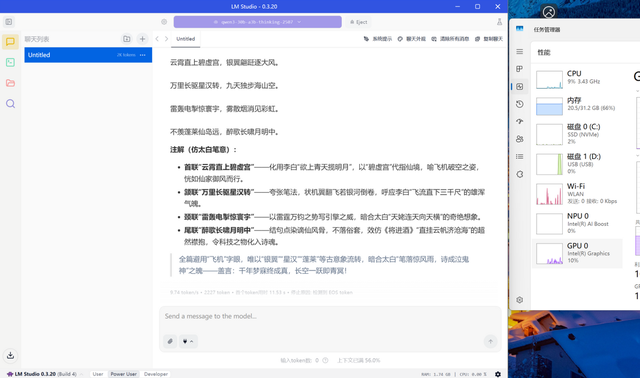Viewport: 640px width, 378px height.
Task: Select Memory (内存) in Task Manager
Action: click(x=577, y=105)
